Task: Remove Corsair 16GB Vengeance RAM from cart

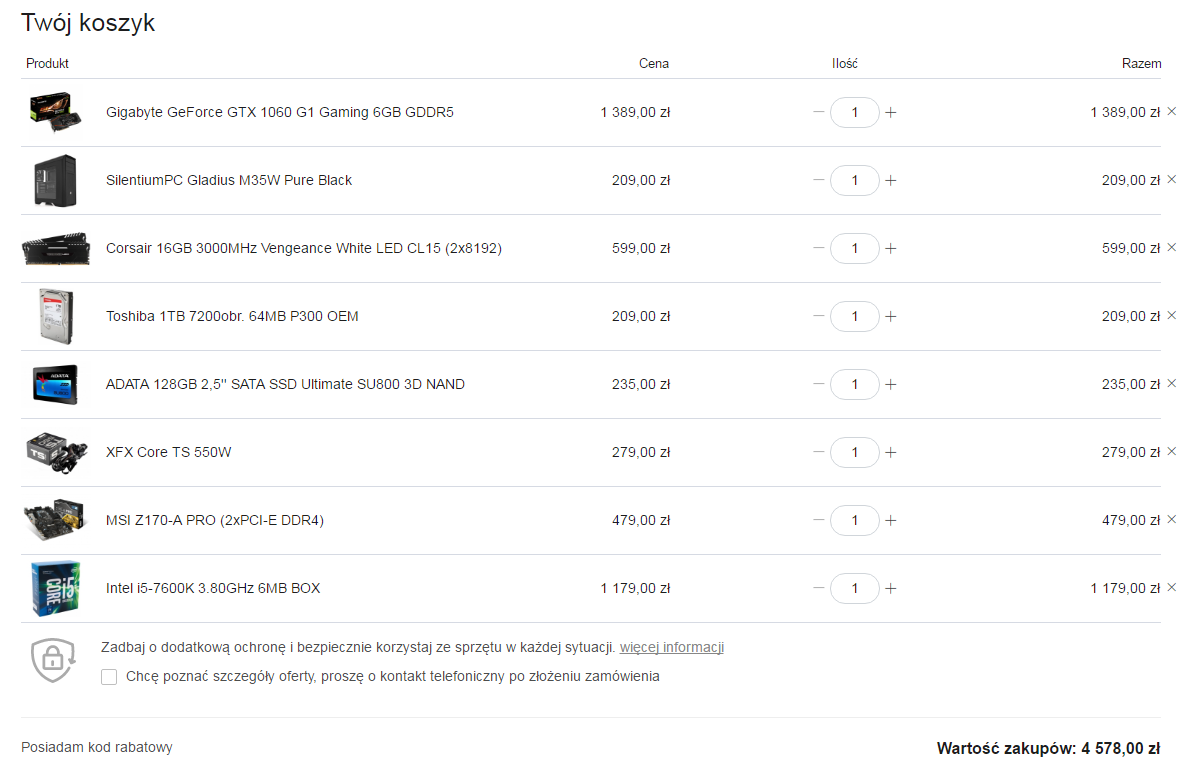Action: (1172, 247)
